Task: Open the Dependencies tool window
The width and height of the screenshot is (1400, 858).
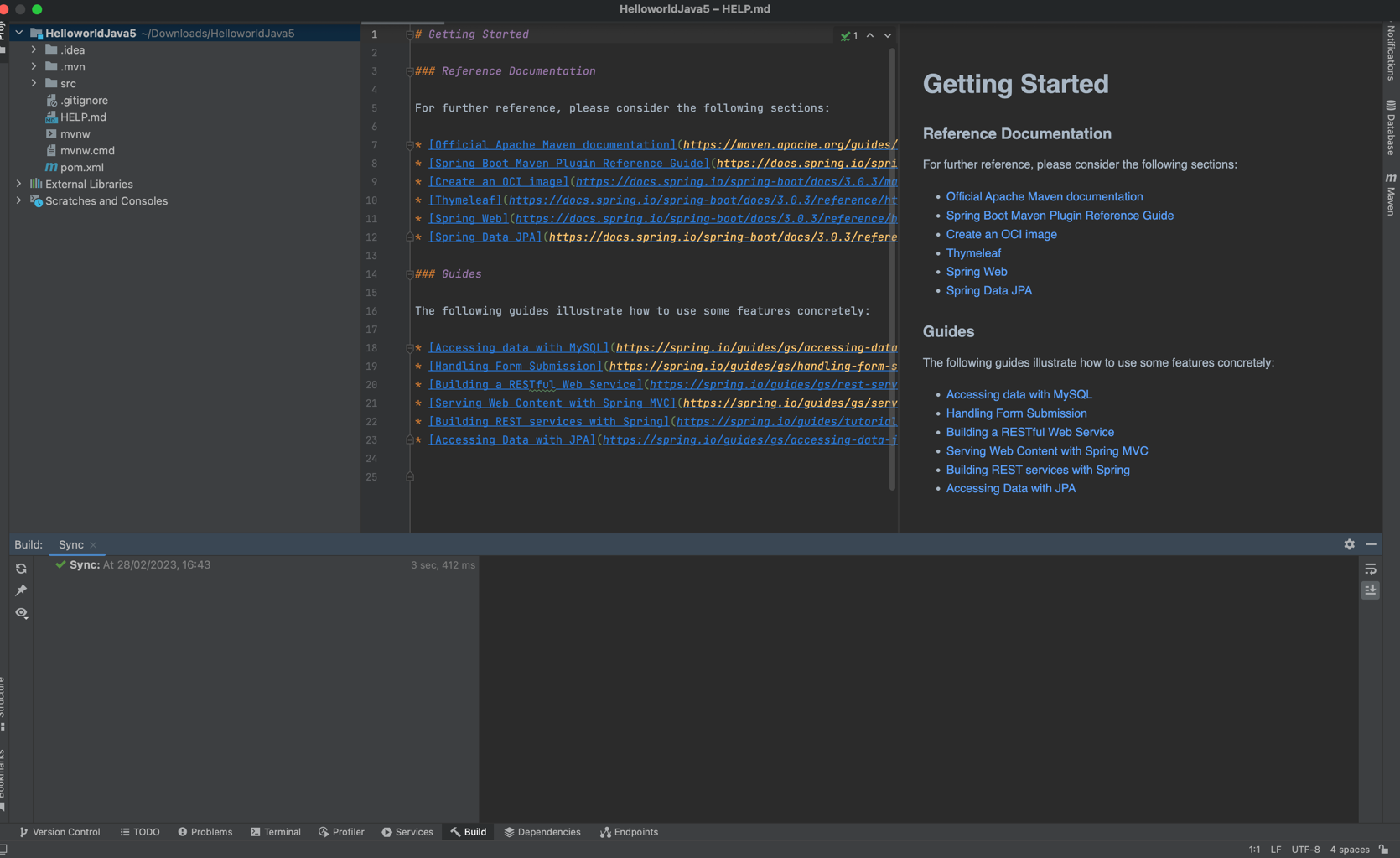Action: tap(542, 832)
